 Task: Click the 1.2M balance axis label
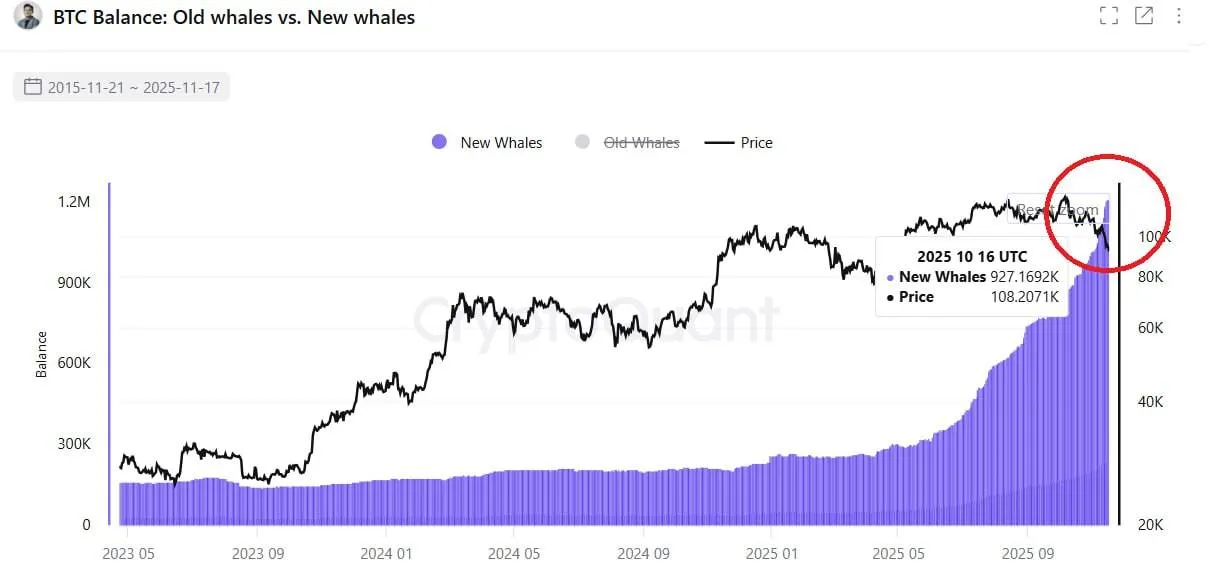pyautogui.click(x=74, y=201)
